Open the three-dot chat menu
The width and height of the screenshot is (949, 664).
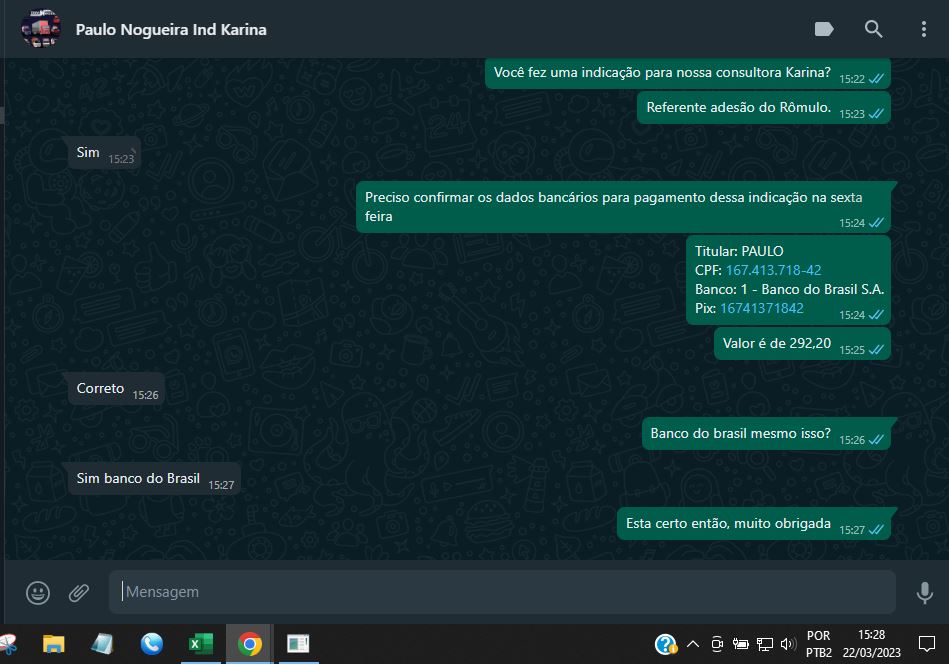(x=924, y=29)
